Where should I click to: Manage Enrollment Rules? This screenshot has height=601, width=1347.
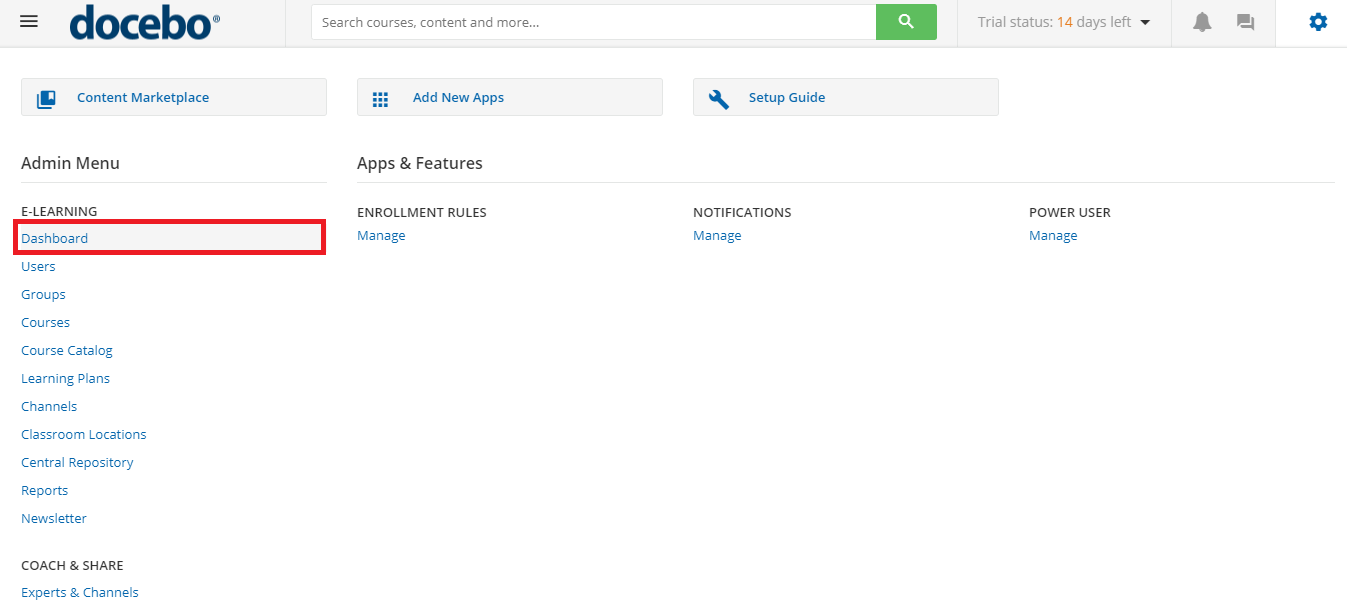[x=381, y=235]
